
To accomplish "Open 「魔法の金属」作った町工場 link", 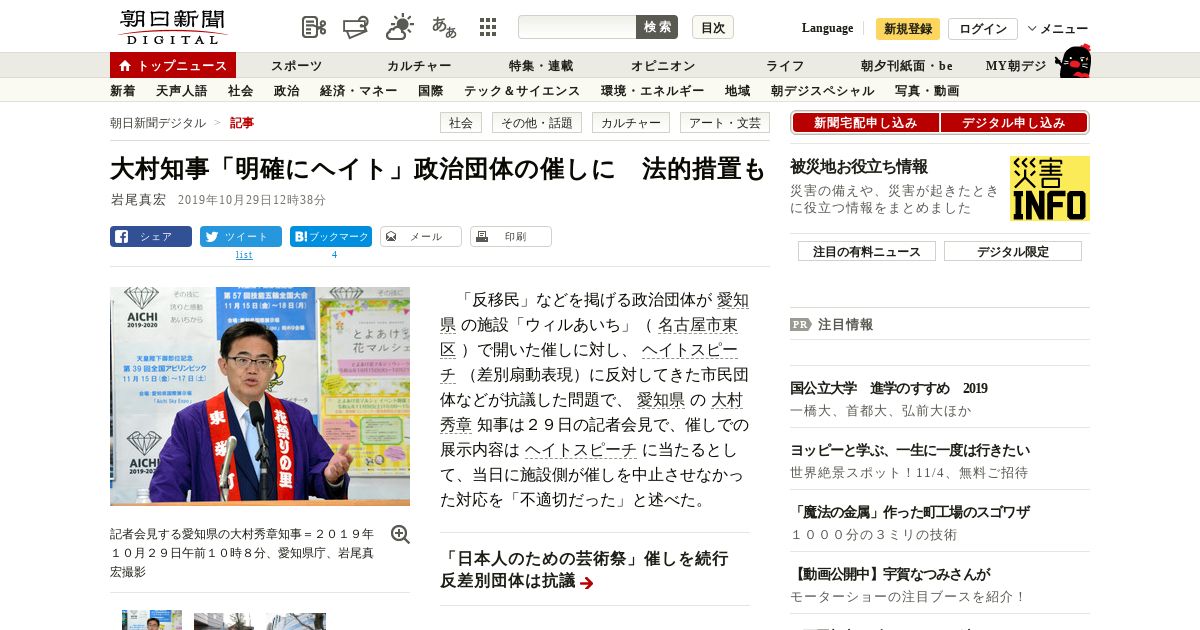I will 910,513.
